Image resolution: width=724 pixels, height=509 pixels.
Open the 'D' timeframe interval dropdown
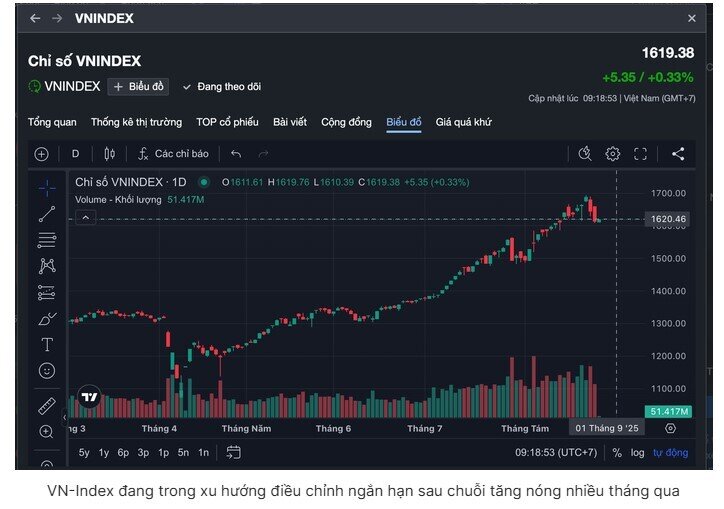click(75, 154)
